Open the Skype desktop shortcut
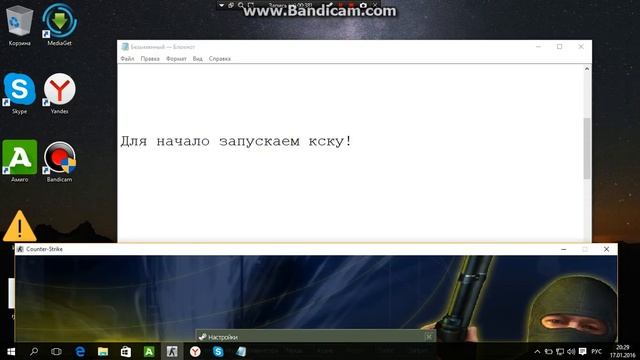Image resolution: width=640 pixels, height=360 pixels. [x=19, y=94]
